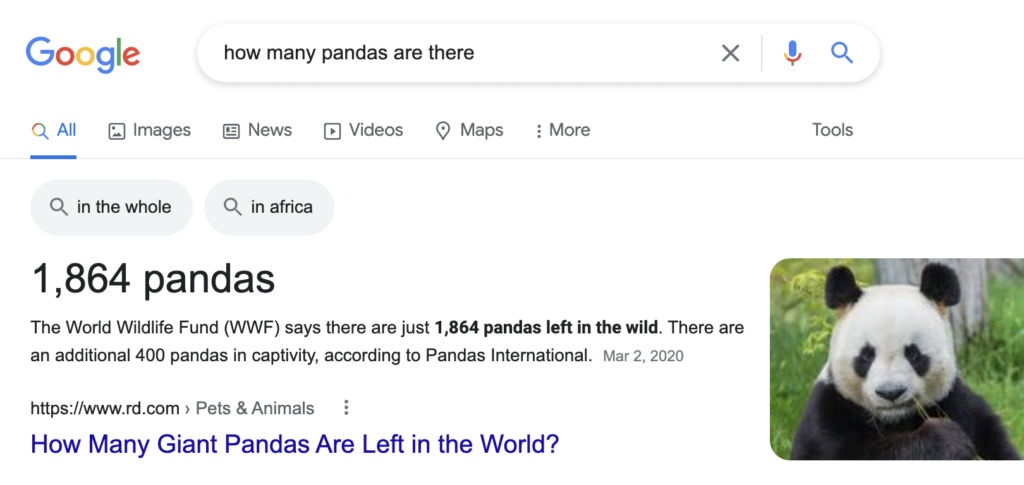Expand the More search categories menu
The width and height of the screenshot is (1024, 485).
(x=563, y=130)
